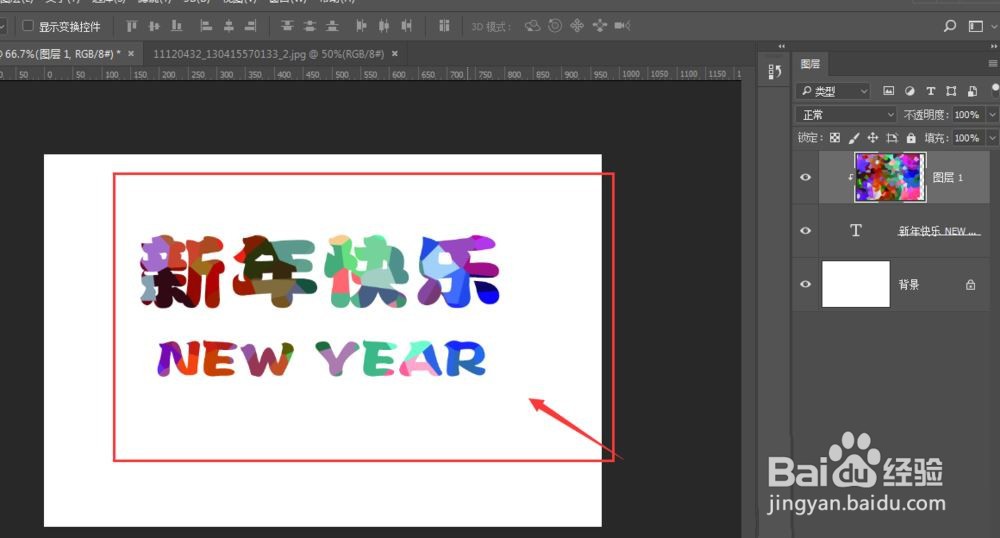Screen dimensions: 1000x538
Task: Select the 3D roll mode icon
Action: tap(555, 26)
